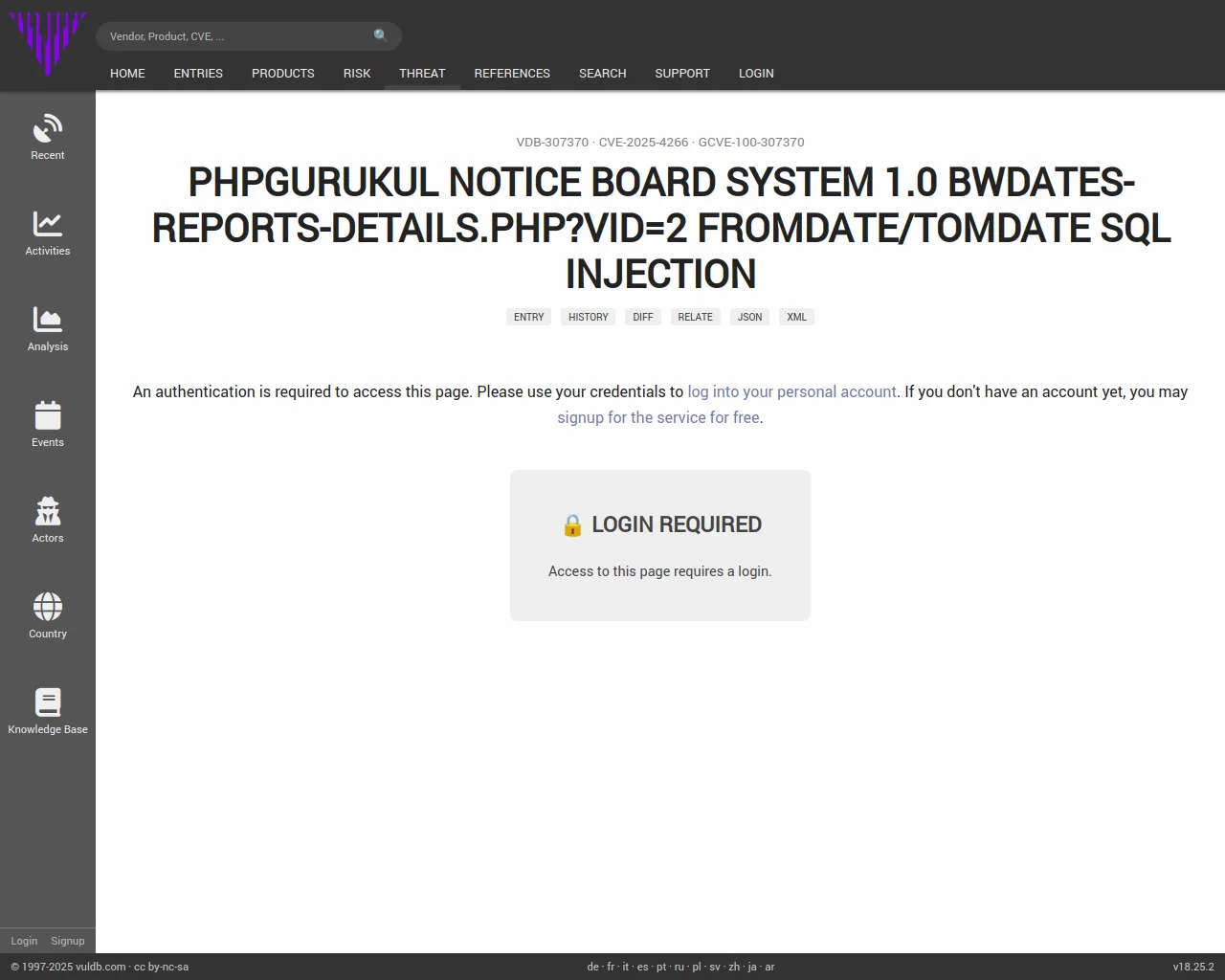Viewport: 1225px width, 980px height.
Task: Open the ENTRIES menu item
Action: click(198, 73)
